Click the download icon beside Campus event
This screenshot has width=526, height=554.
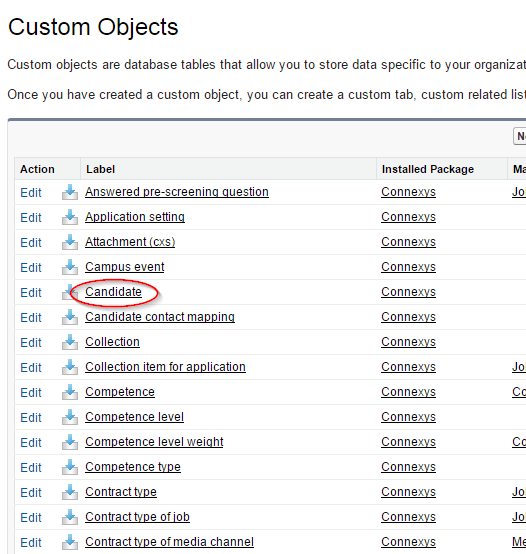coord(70,267)
